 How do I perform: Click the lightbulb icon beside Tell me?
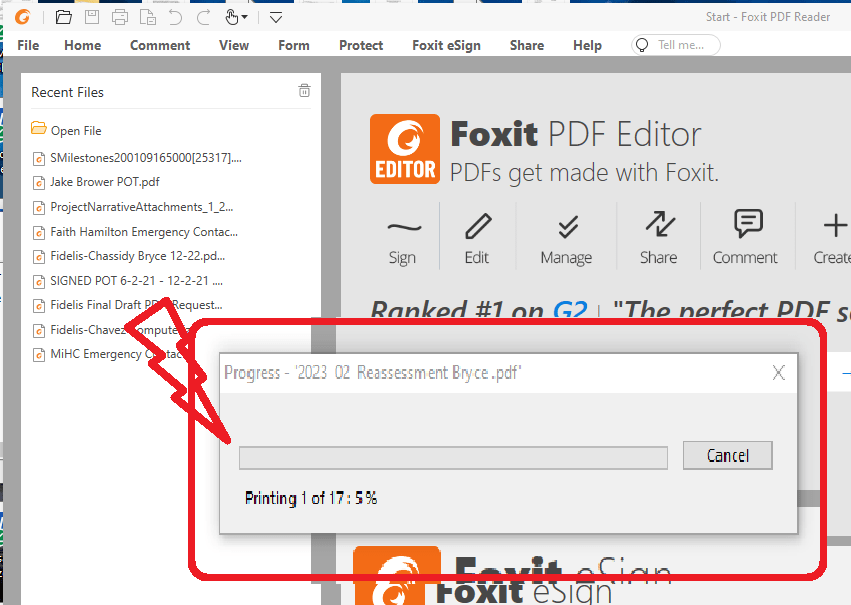coord(642,45)
